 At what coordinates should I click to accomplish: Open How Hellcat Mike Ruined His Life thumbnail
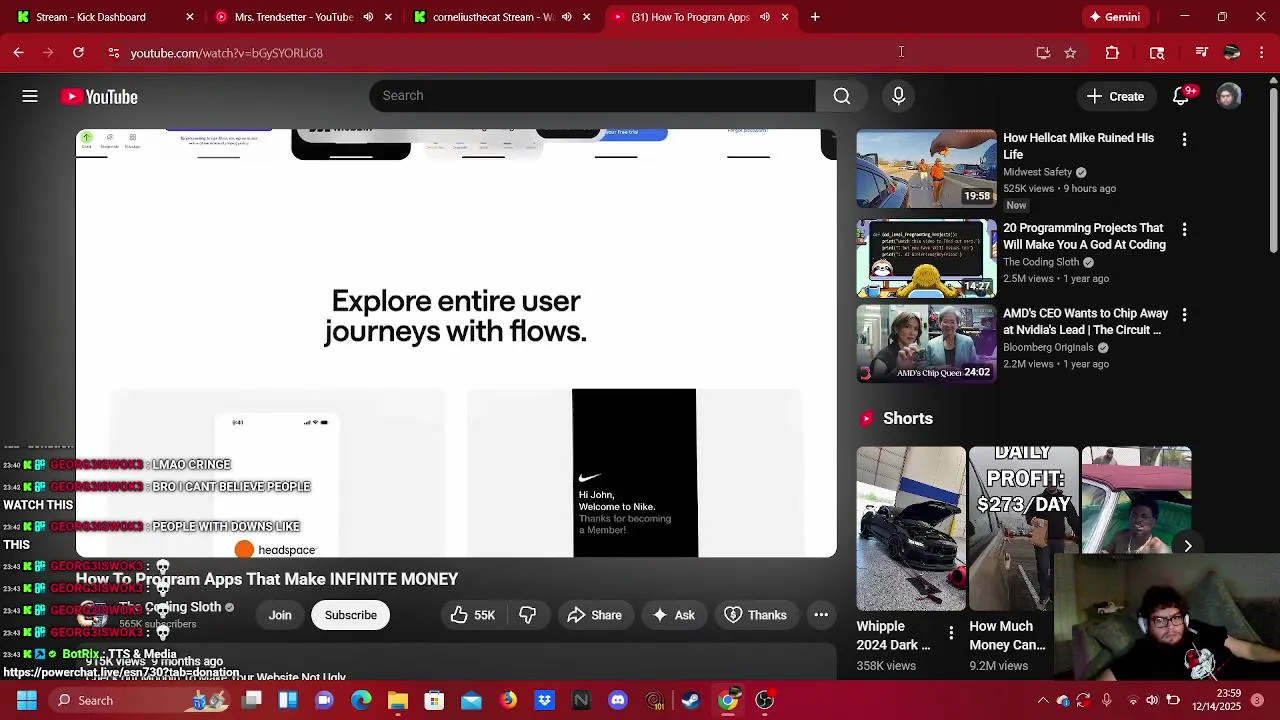(926, 169)
